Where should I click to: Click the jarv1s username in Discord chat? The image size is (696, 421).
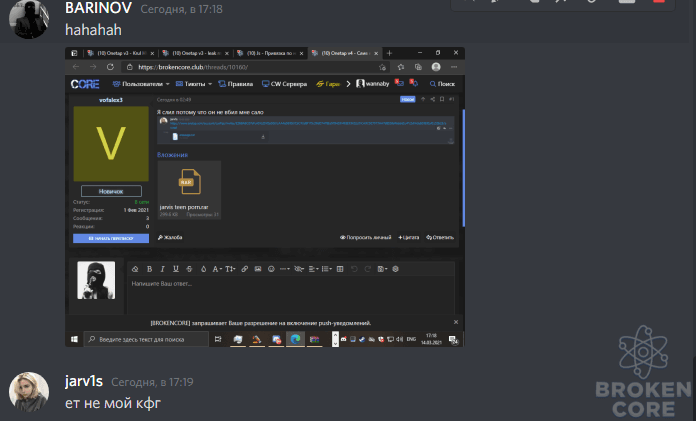click(x=84, y=381)
